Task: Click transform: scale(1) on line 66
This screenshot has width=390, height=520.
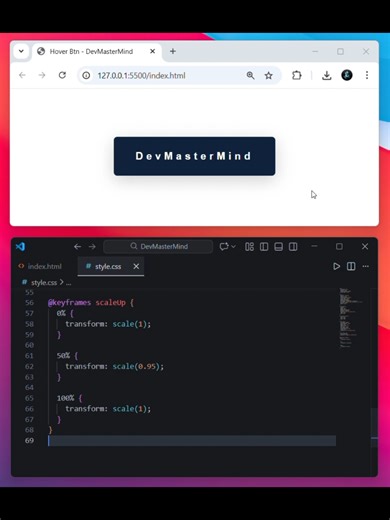Action: 108,409
